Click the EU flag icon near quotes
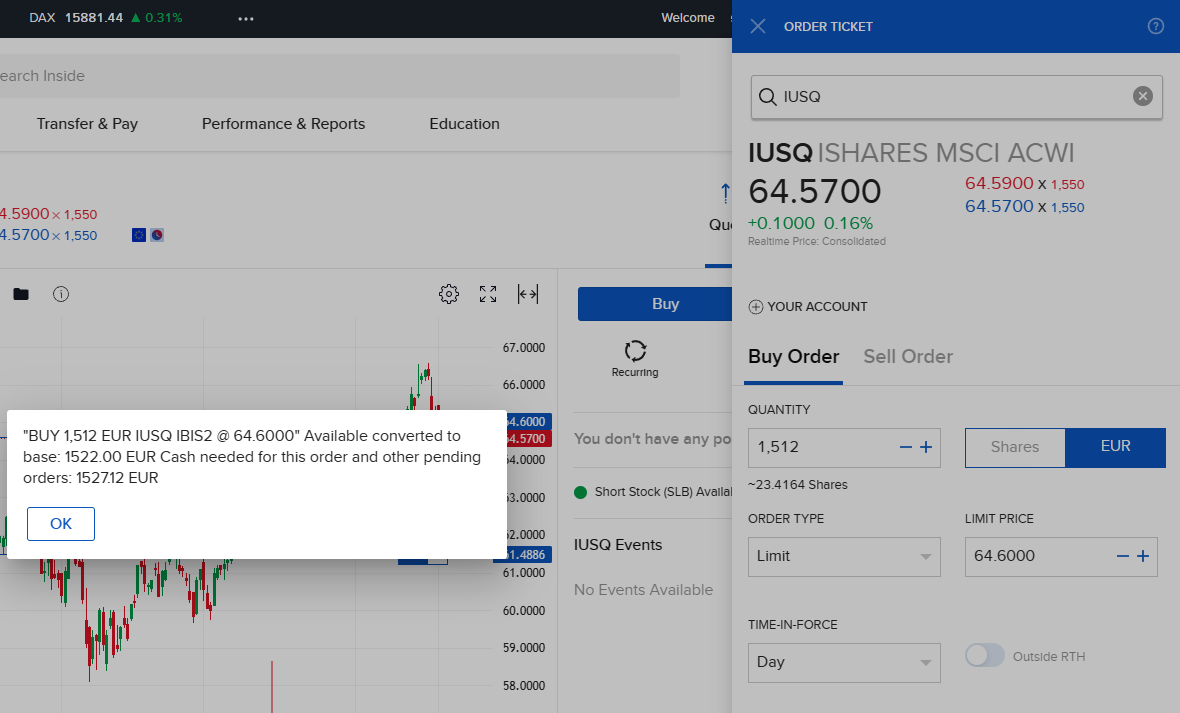1180x713 pixels. (138, 235)
